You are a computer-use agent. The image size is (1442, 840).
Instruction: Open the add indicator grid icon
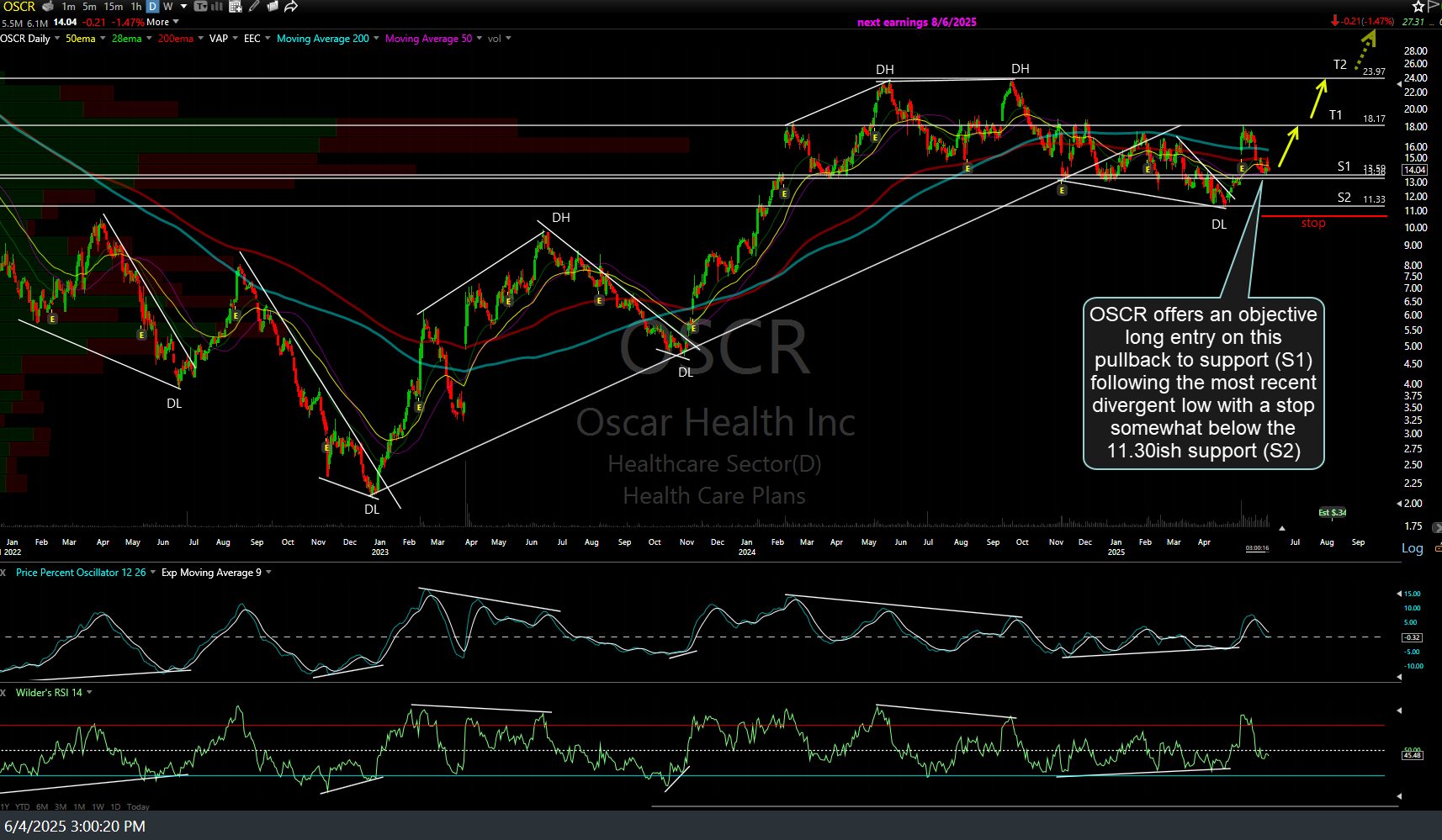(x=236, y=7)
